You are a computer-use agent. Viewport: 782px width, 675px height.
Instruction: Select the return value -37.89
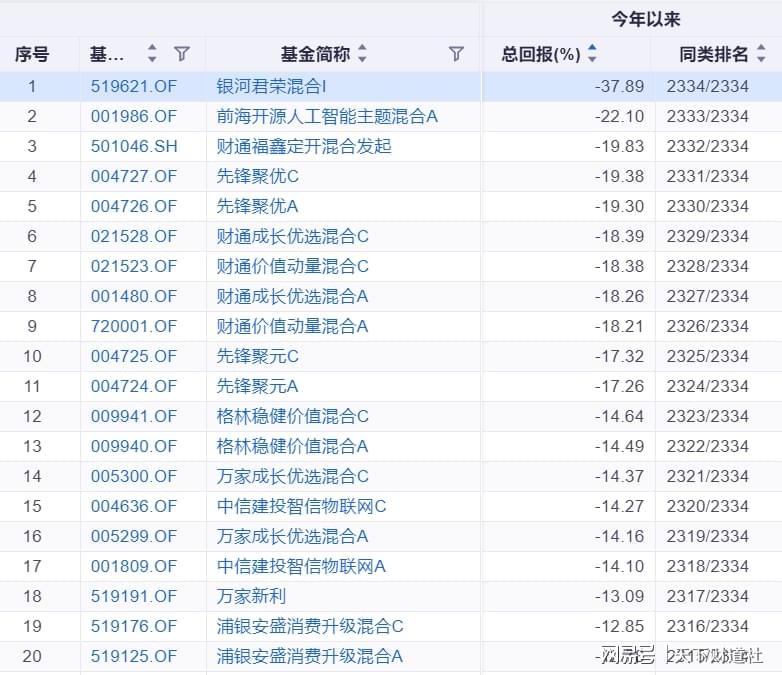[619, 86]
